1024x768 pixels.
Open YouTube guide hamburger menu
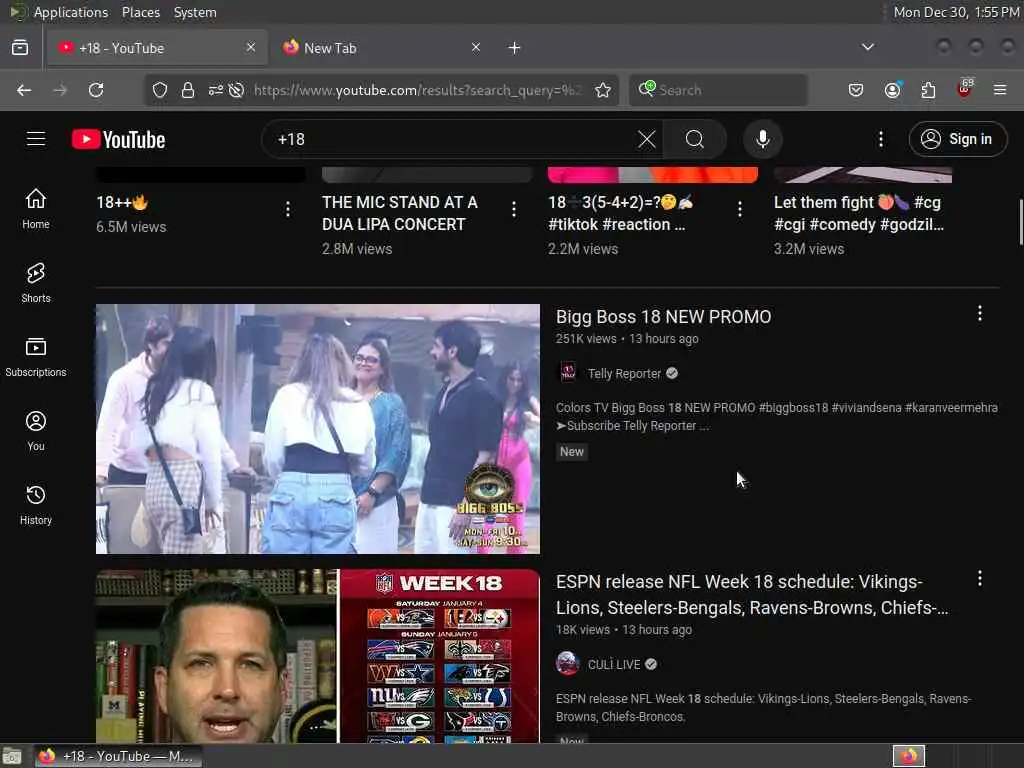coord(36,139)
